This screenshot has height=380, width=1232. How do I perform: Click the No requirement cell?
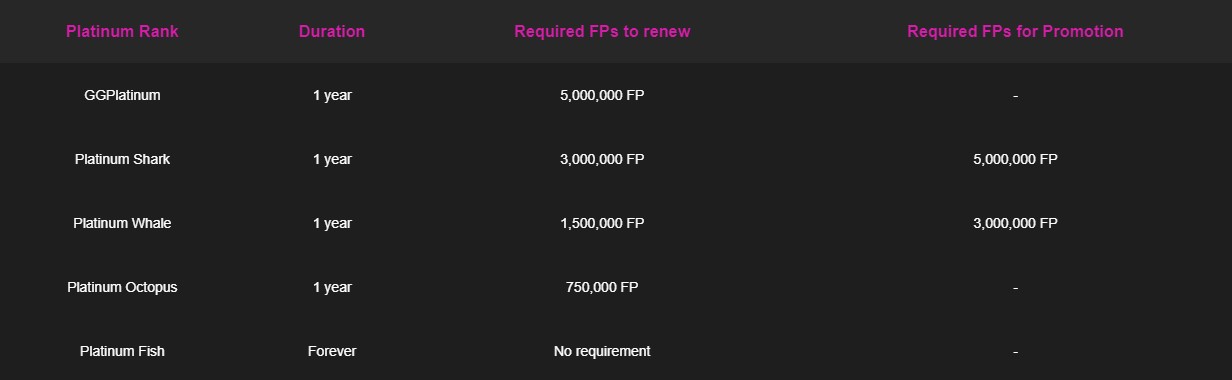pos(602,351)
